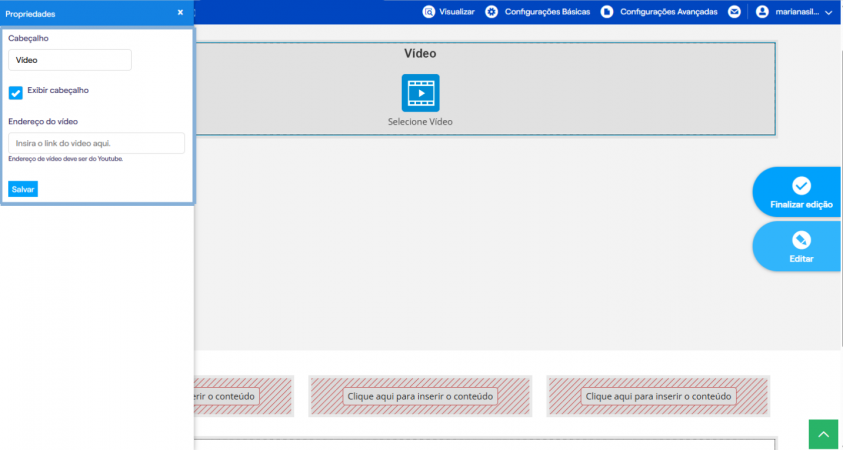Open Configurações Básicas gear icon
Screen dimensions: 843x450
pyautogui.click(x=491, y=12)
